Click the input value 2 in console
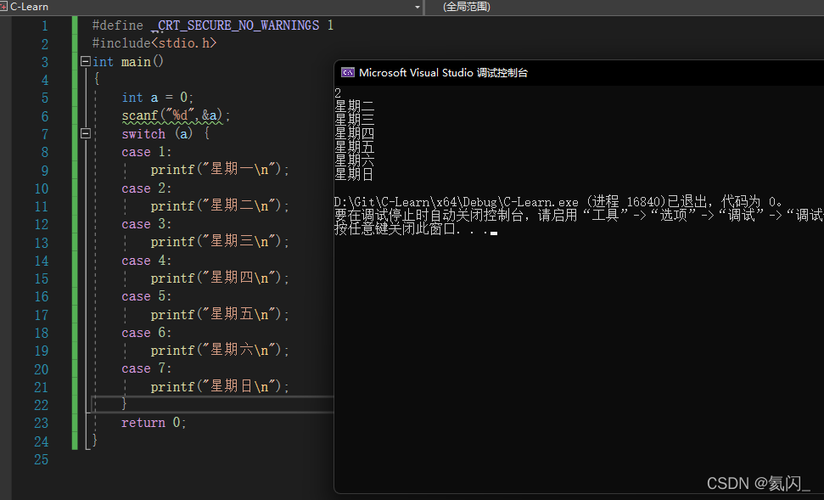 coord(338,93)
